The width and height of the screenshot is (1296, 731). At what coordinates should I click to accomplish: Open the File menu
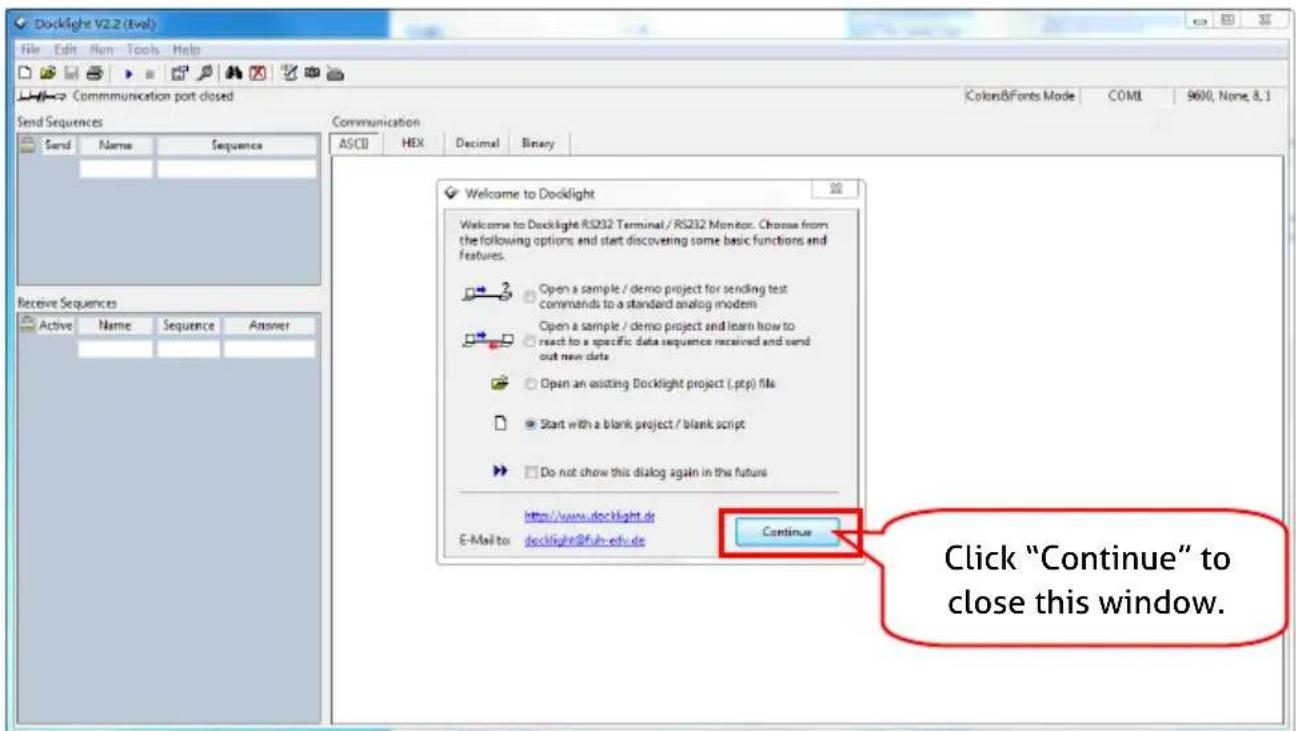click(x=28, y=49)
